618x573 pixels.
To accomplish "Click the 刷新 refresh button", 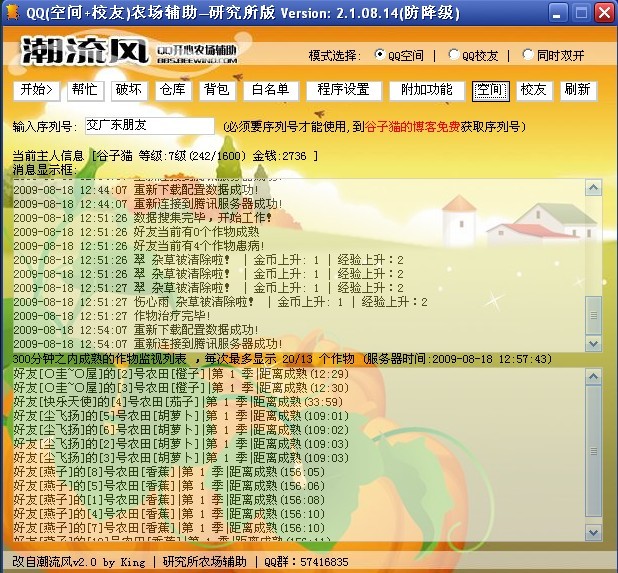I will click(578, 91).
